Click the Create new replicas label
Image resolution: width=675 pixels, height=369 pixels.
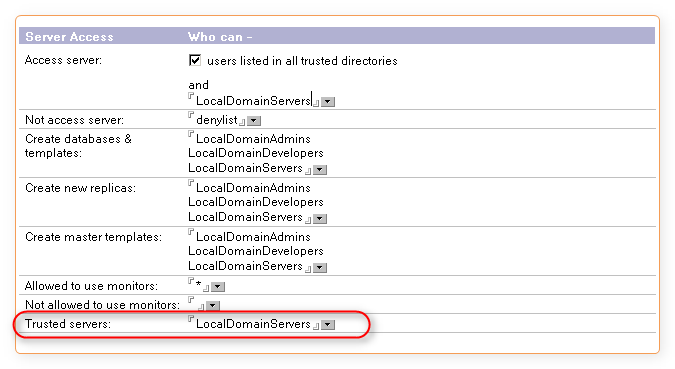pos(80,188)
